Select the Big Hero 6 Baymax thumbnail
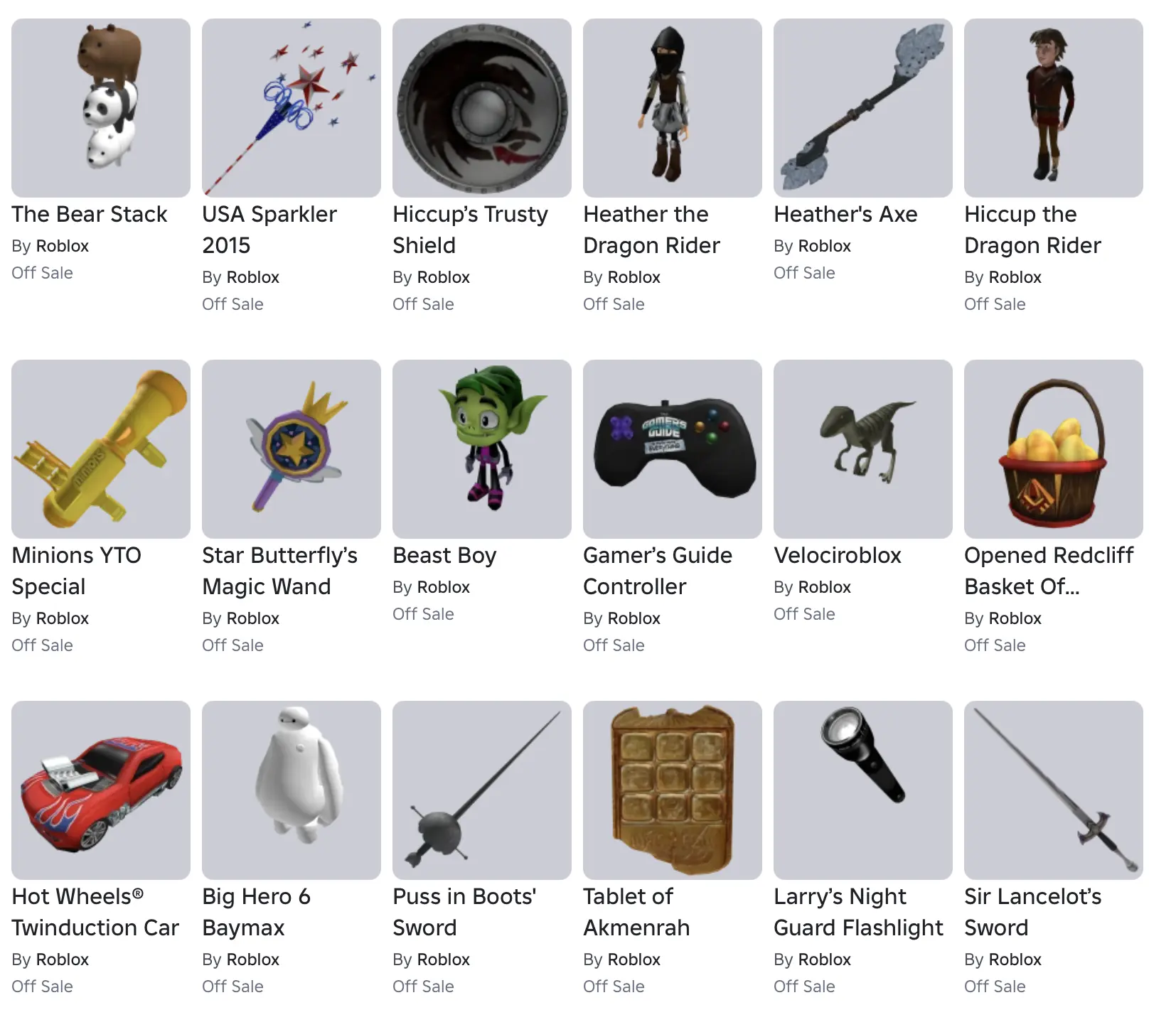Image resolution: width=1176 pixels, height=1032 pixels. click(x=292, y=790)
